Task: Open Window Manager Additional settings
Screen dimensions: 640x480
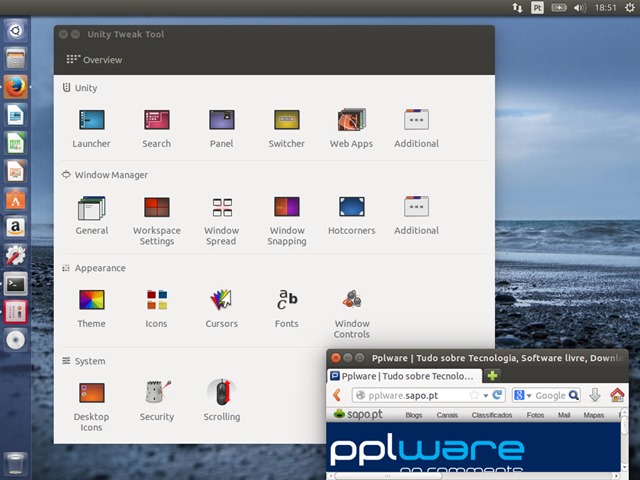Action: [416, 216]
